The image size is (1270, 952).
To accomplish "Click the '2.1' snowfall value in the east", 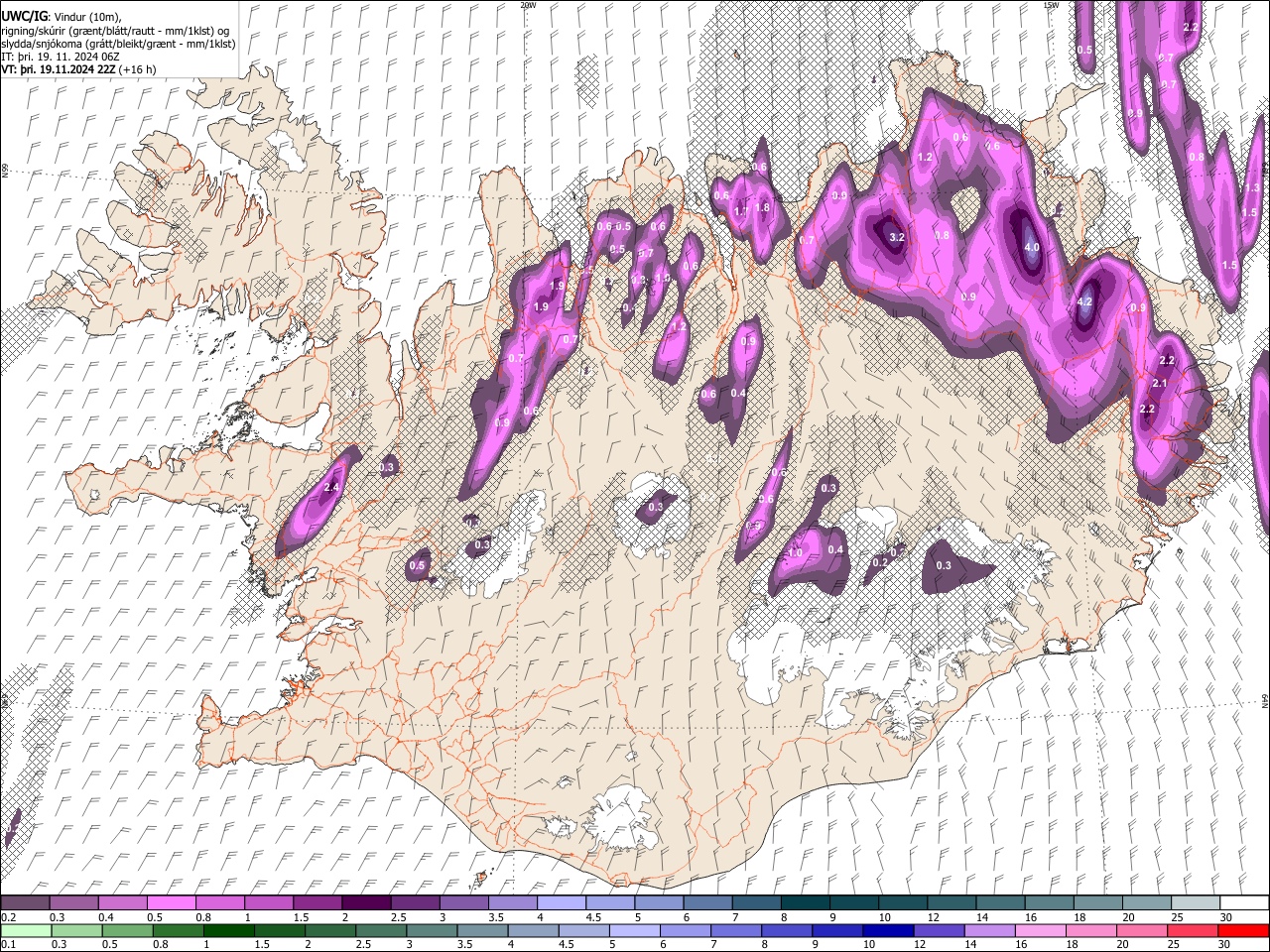I will click(1160, 383).
